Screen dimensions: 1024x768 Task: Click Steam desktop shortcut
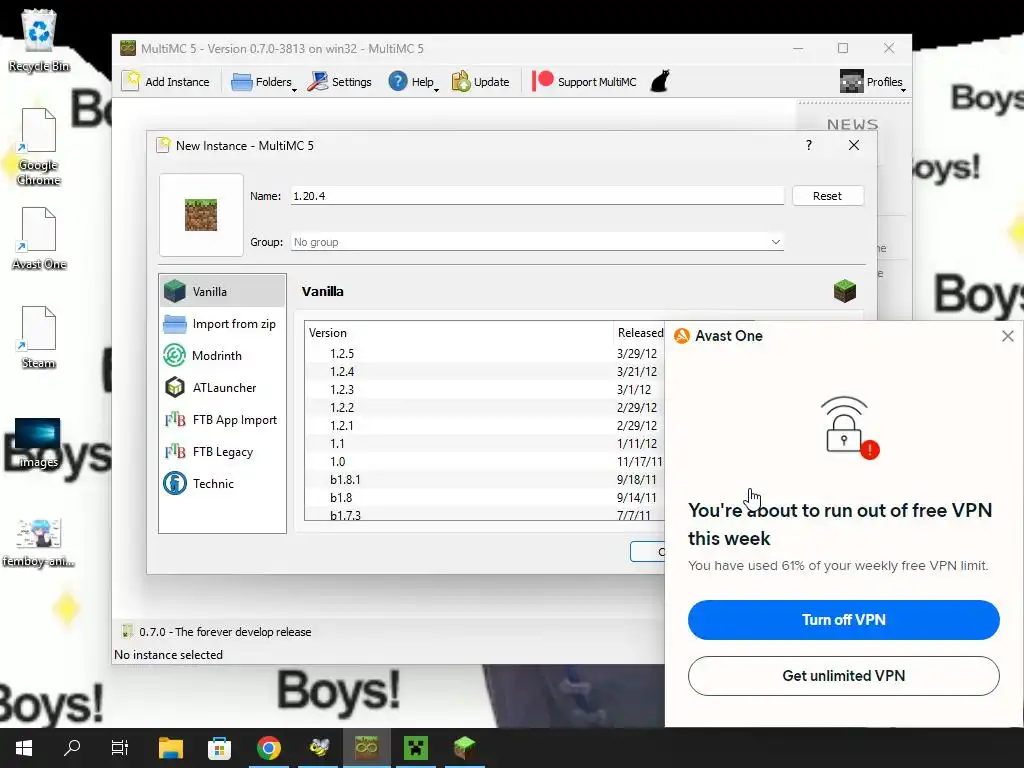click(39, 338)
